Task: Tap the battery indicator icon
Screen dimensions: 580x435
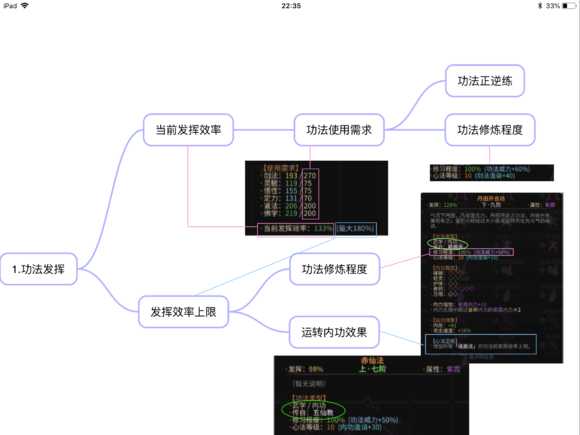Action: click(569, 6)
